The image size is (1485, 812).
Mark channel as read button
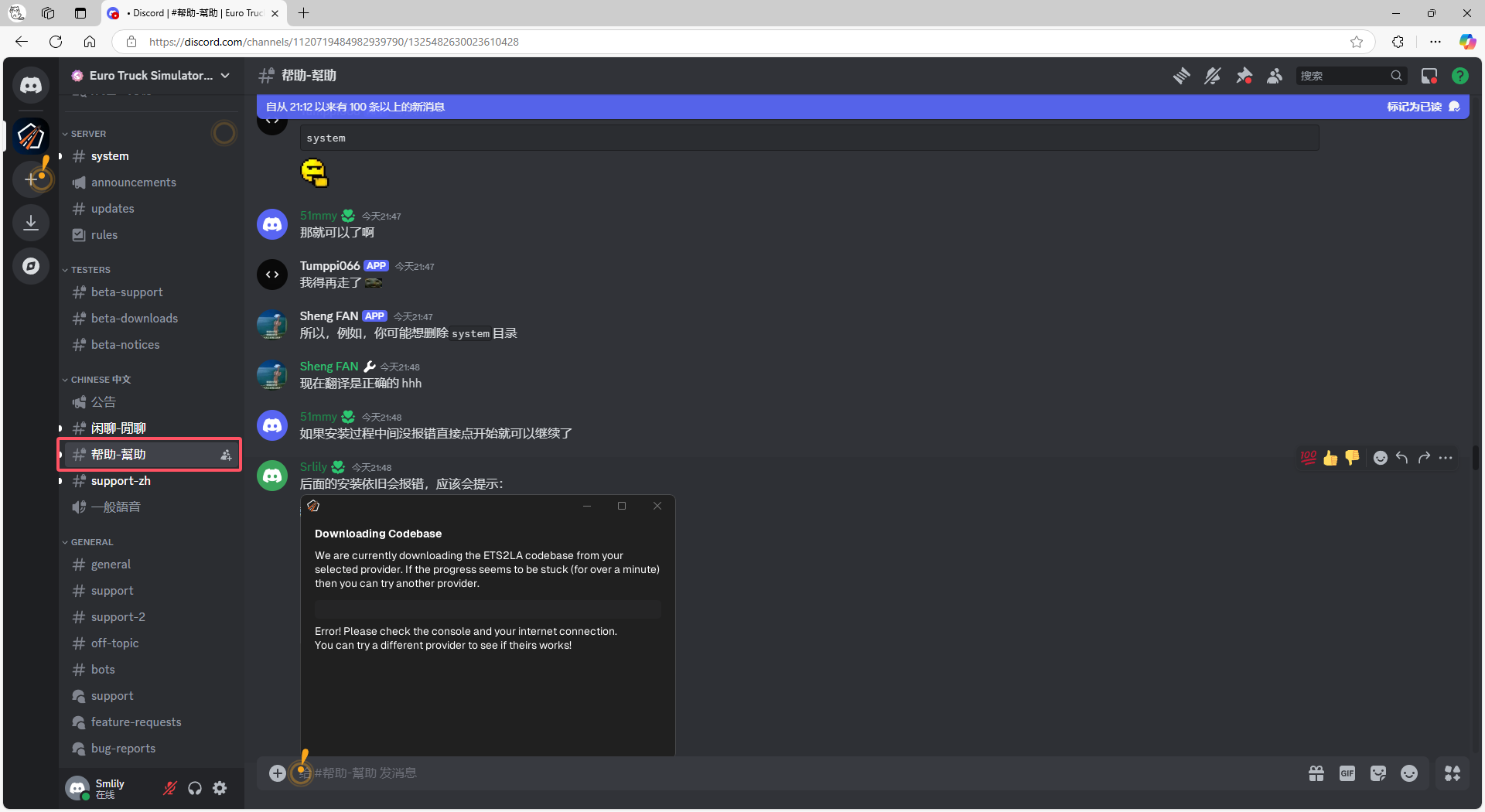tap(1422, 107)
